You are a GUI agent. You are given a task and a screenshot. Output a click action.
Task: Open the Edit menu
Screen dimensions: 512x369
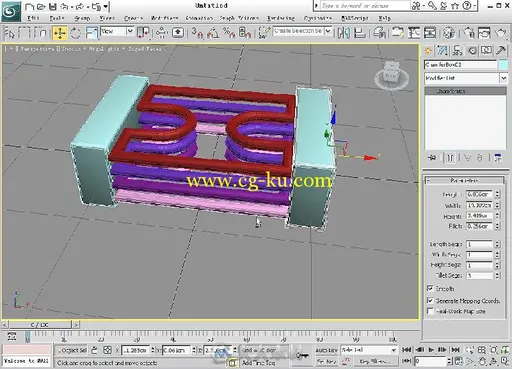(x=33, y=18)
